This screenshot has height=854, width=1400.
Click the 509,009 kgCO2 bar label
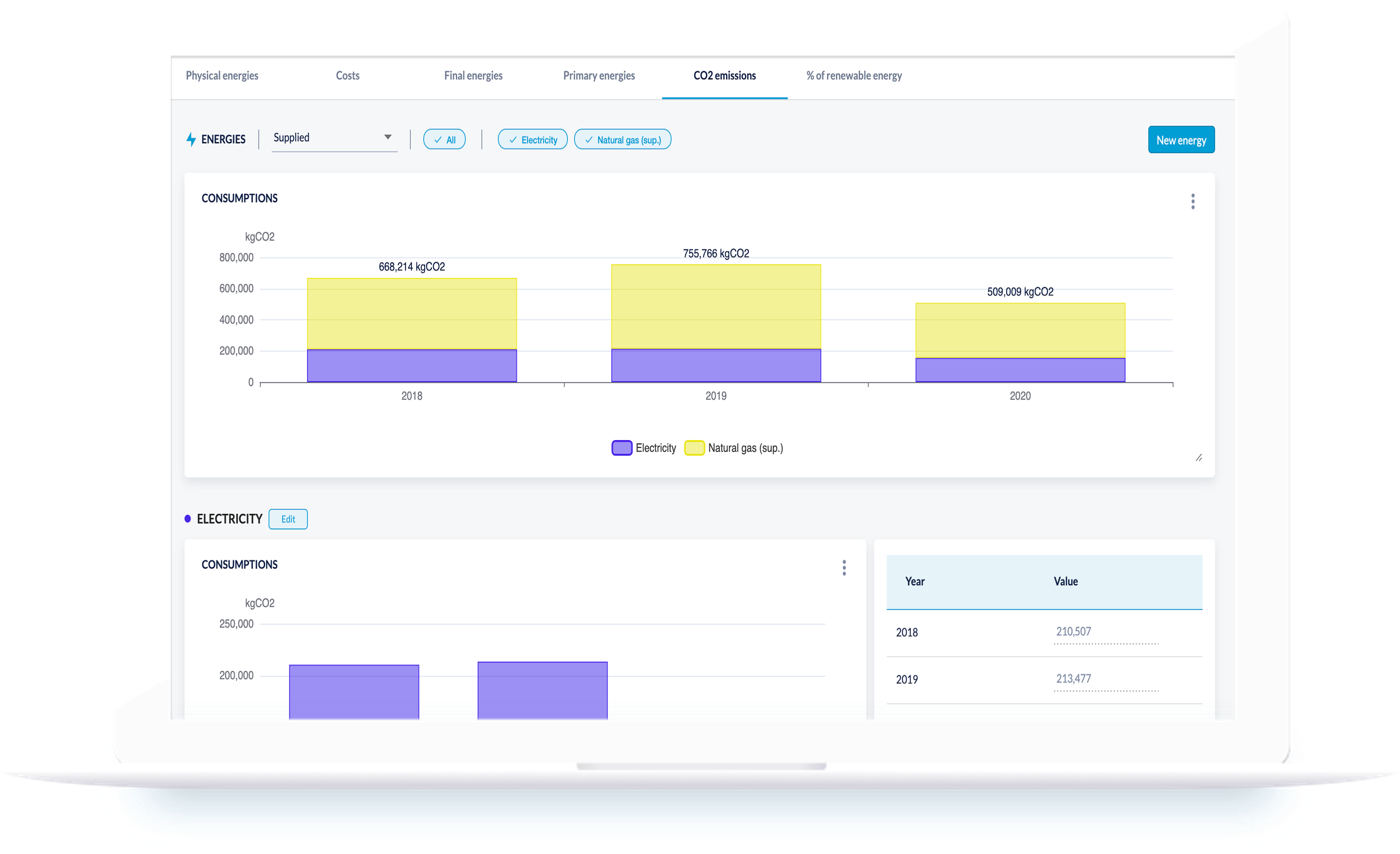[x=1020, y=291]
